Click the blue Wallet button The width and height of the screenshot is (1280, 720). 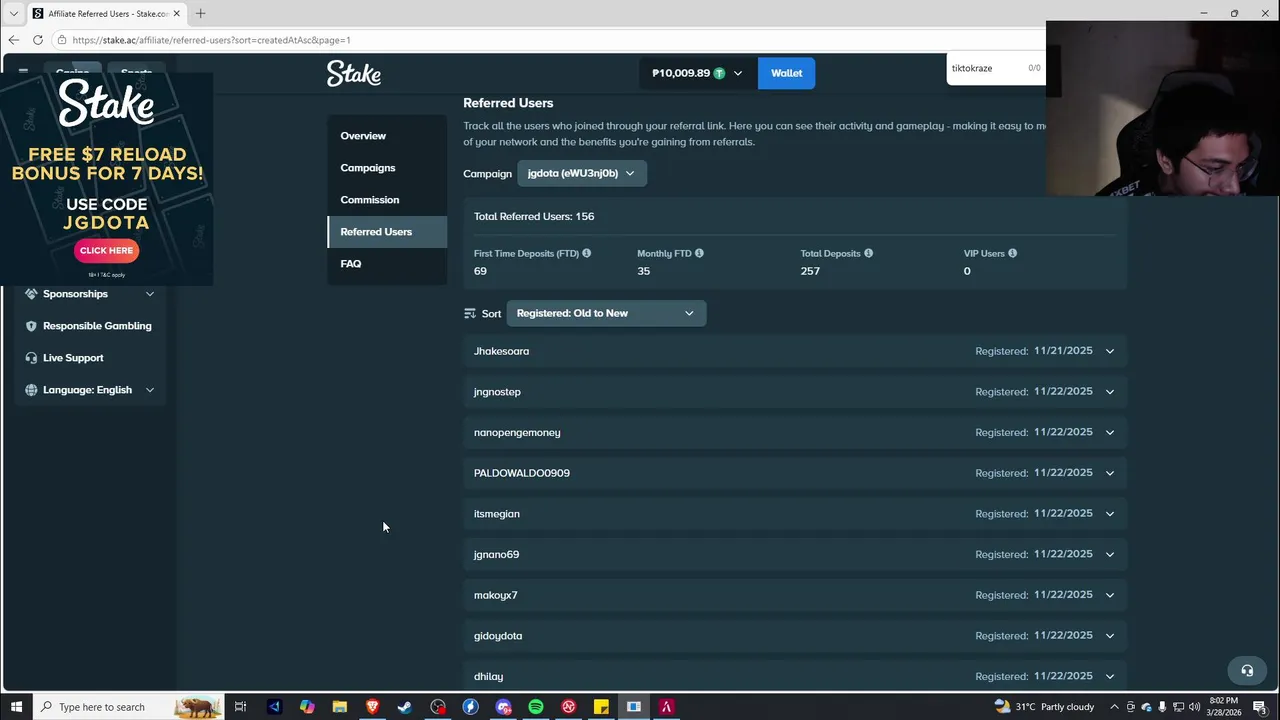point(786,73)
